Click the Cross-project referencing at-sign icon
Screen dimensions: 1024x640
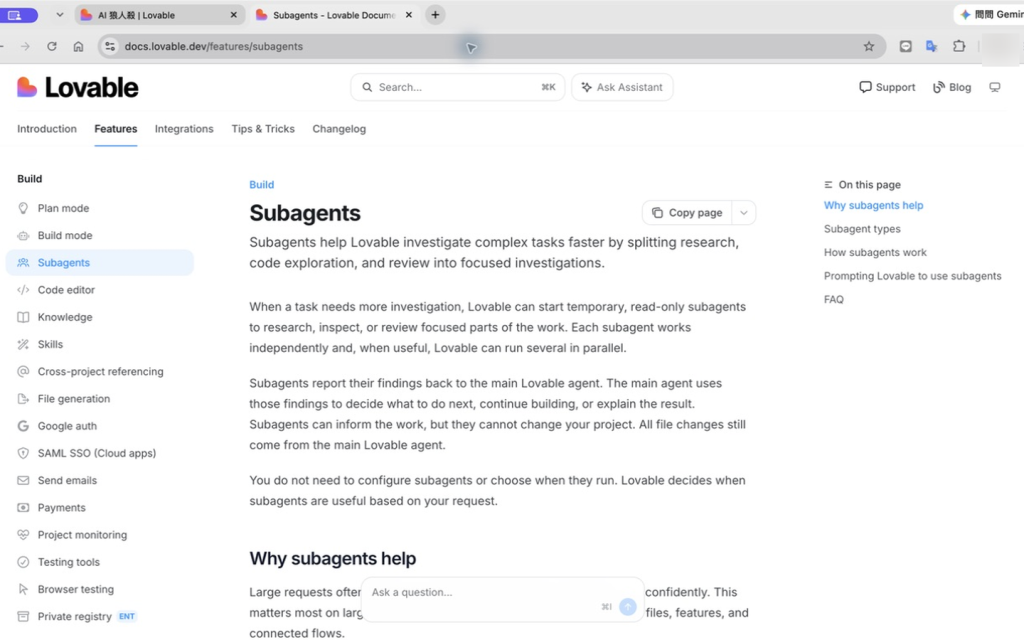(24, 372)
